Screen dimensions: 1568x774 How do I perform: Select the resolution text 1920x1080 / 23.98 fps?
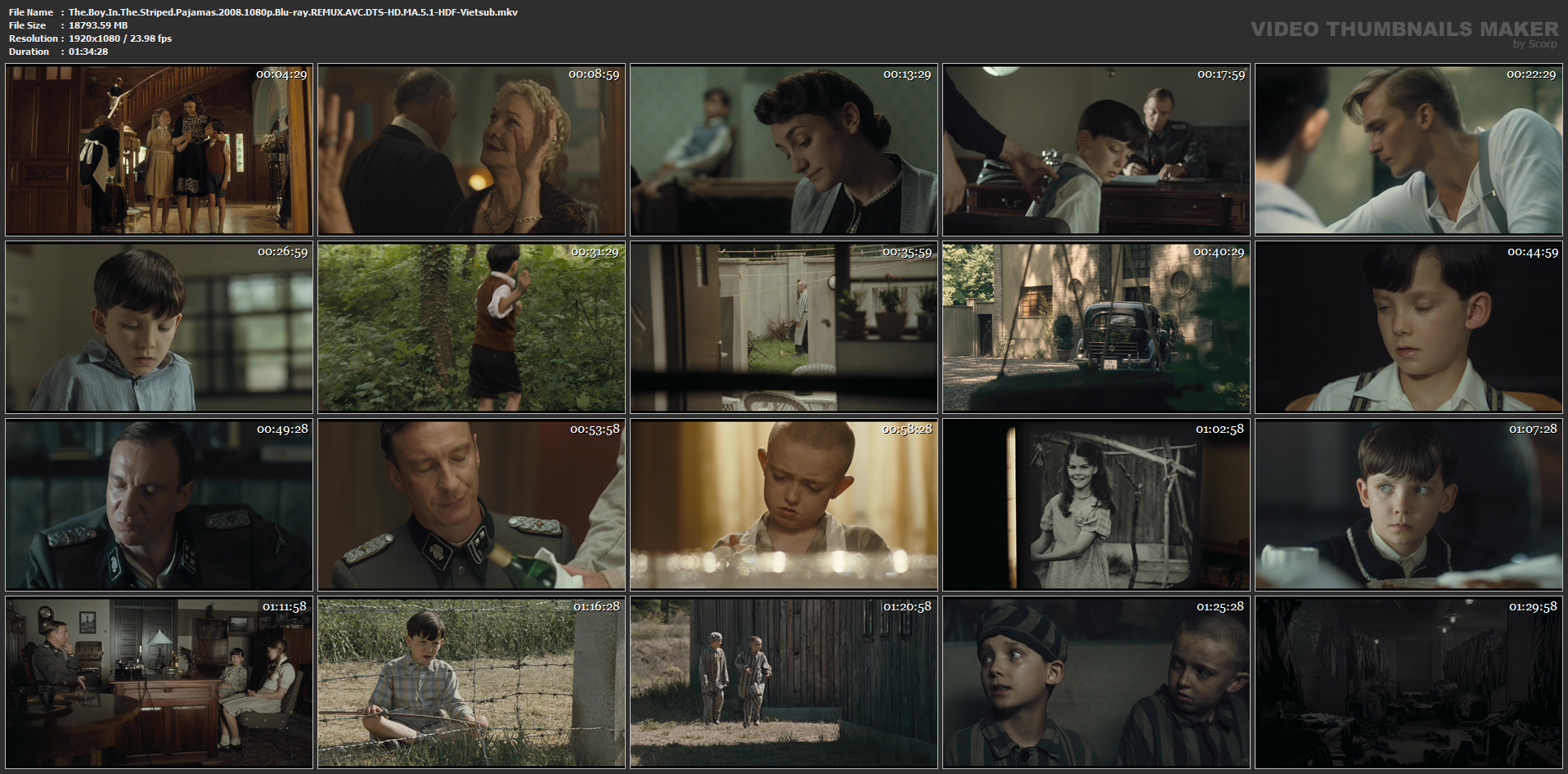coord(120,38)
